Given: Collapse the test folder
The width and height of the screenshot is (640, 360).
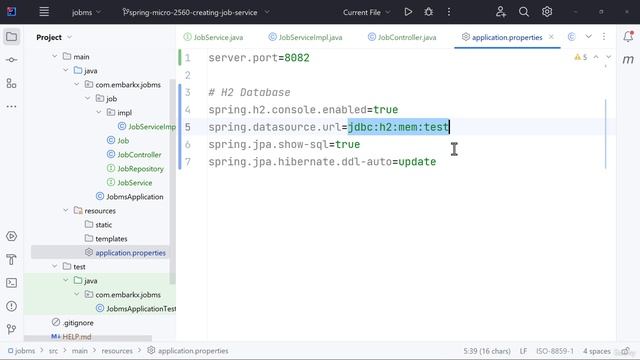Looking at the screenshot, I should [x=55, y=267].
